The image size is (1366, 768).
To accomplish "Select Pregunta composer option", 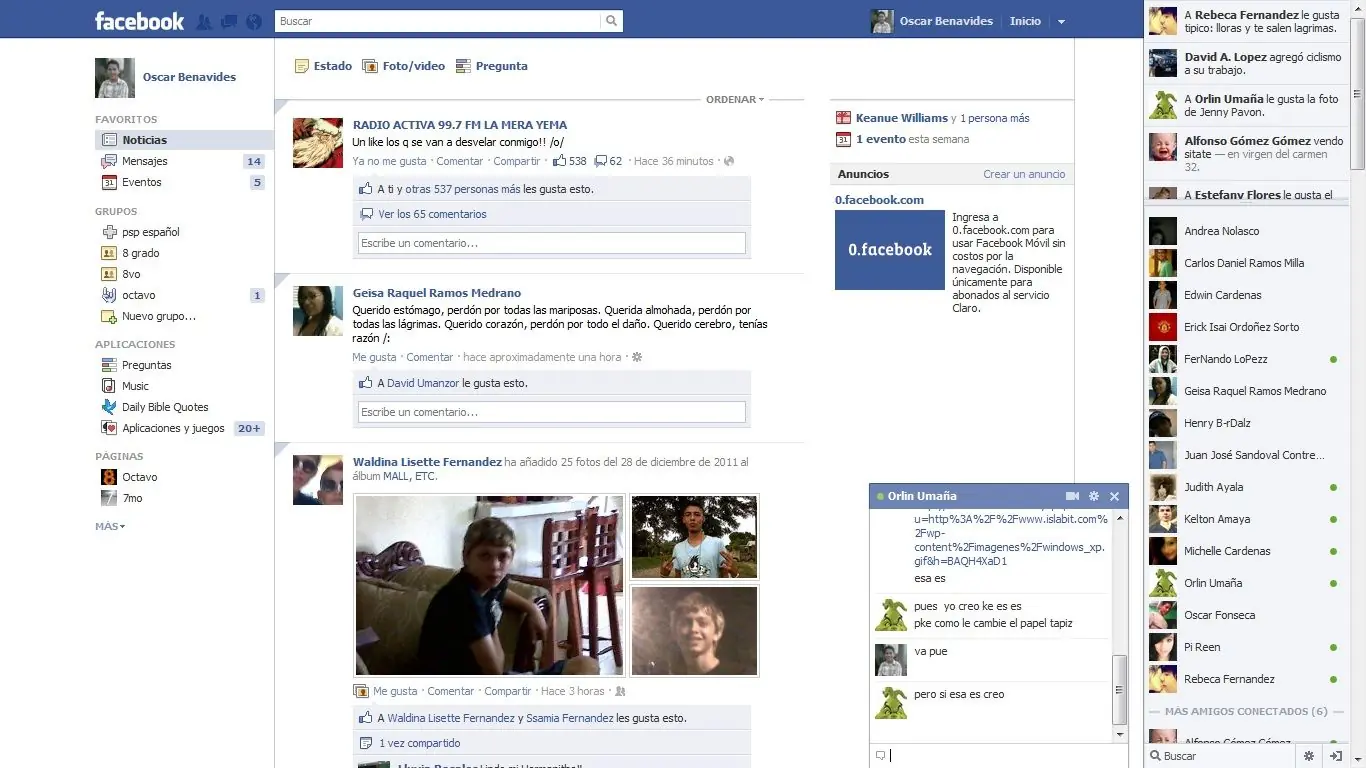I will (491, 66).
